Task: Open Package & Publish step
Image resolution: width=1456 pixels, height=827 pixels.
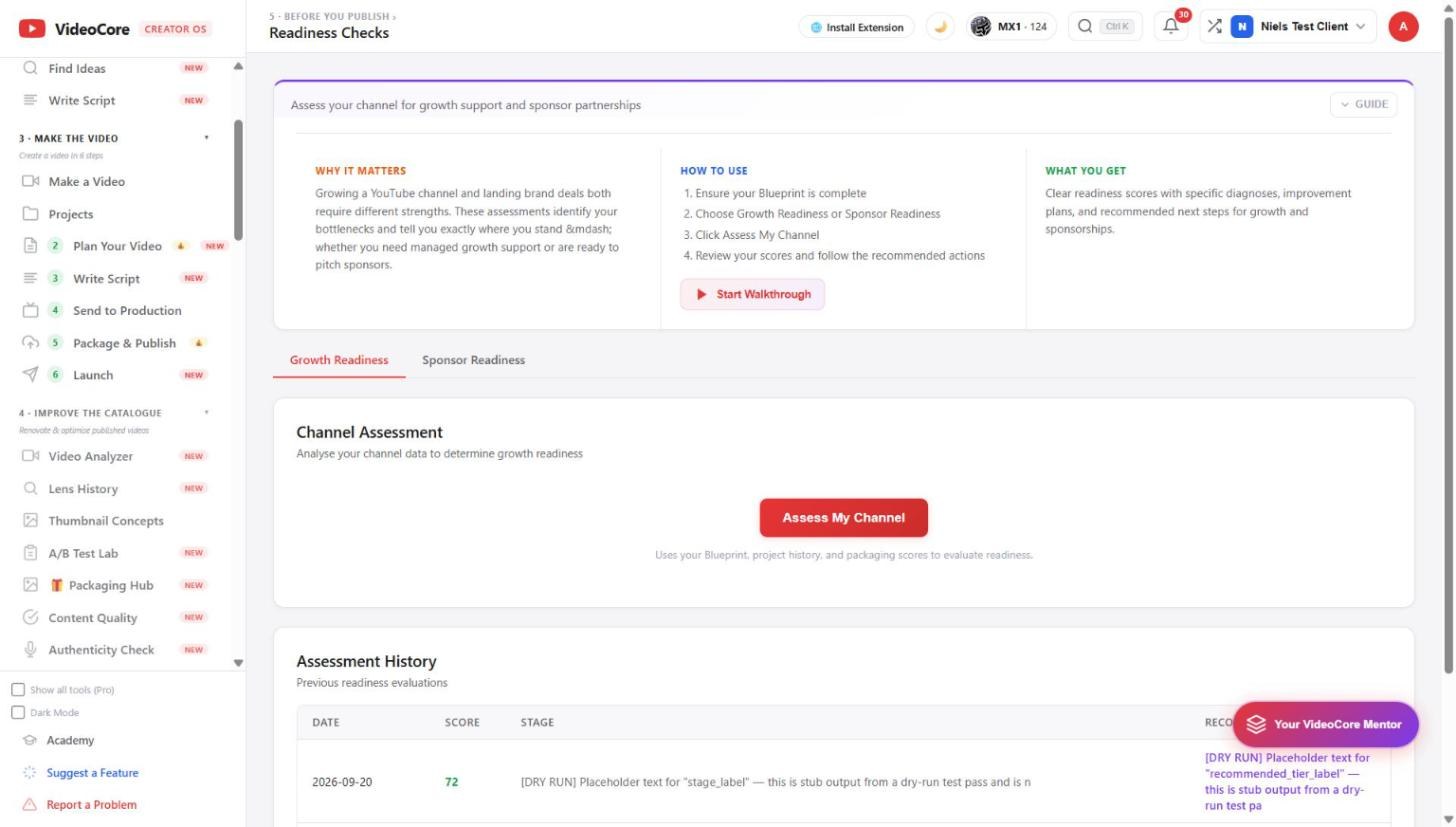Action: pos(124,343)
